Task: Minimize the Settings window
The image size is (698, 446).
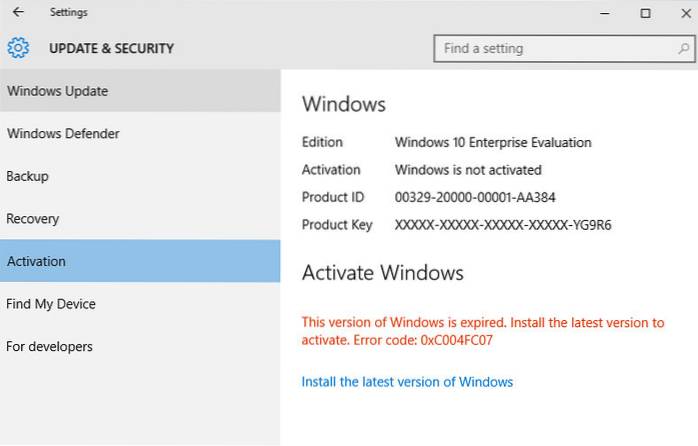Action: pos(606,13)
